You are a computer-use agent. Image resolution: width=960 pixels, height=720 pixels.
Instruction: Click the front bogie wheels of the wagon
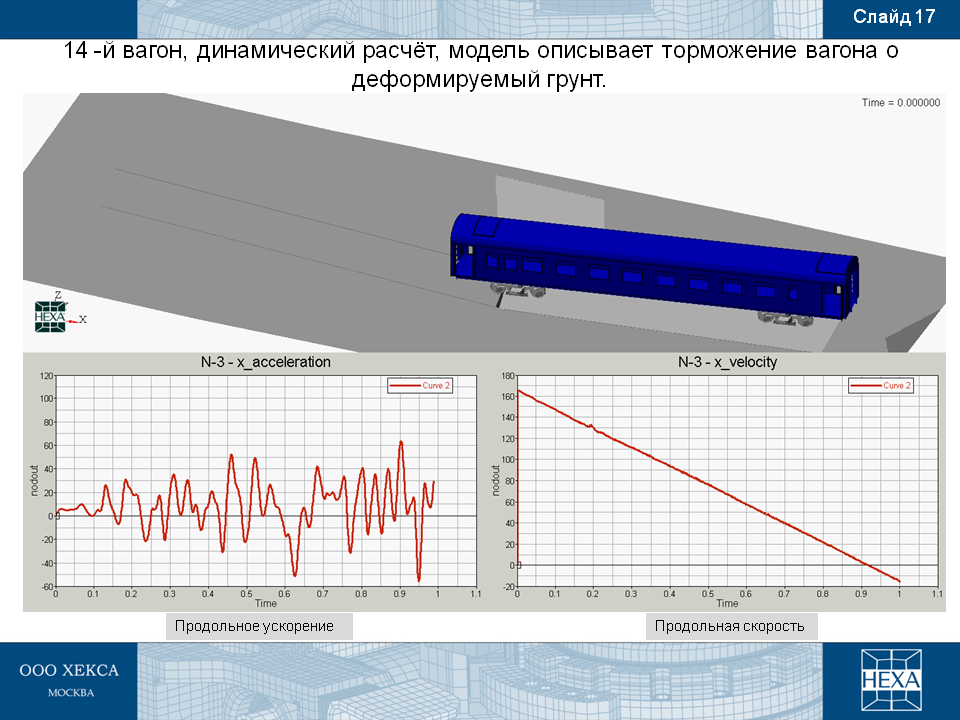517,290
